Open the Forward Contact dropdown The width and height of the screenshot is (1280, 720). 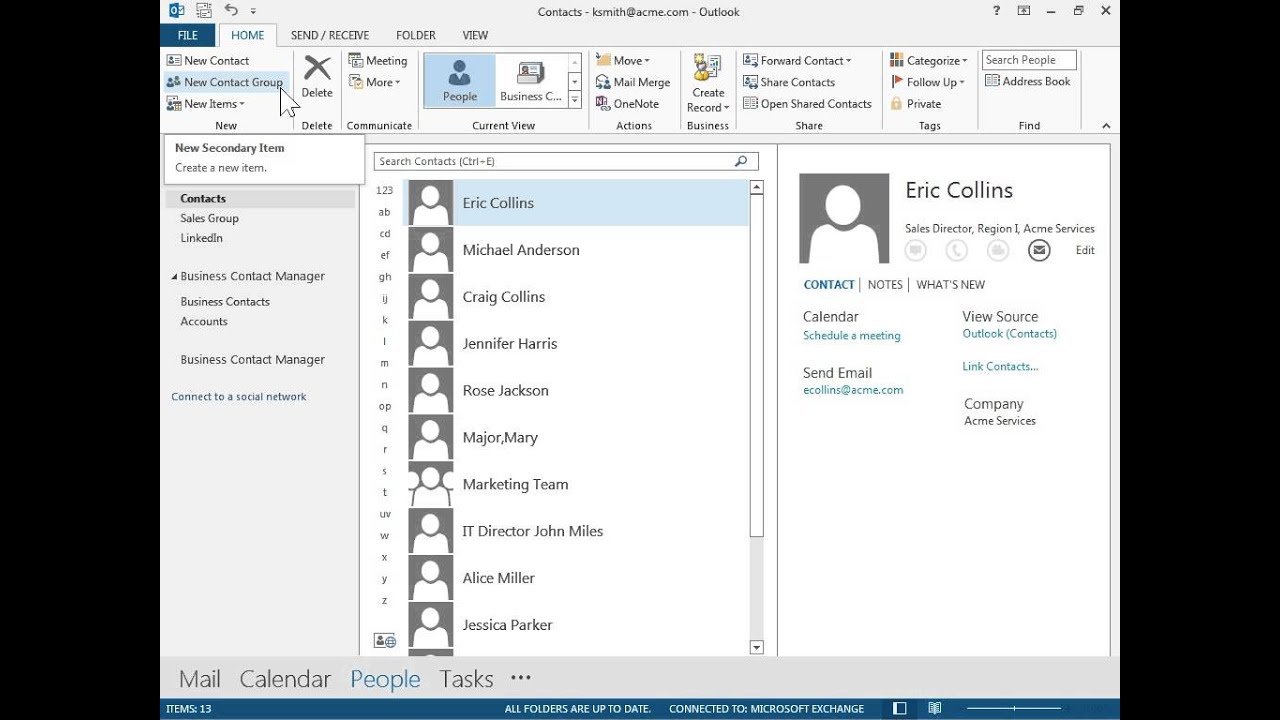797,61
